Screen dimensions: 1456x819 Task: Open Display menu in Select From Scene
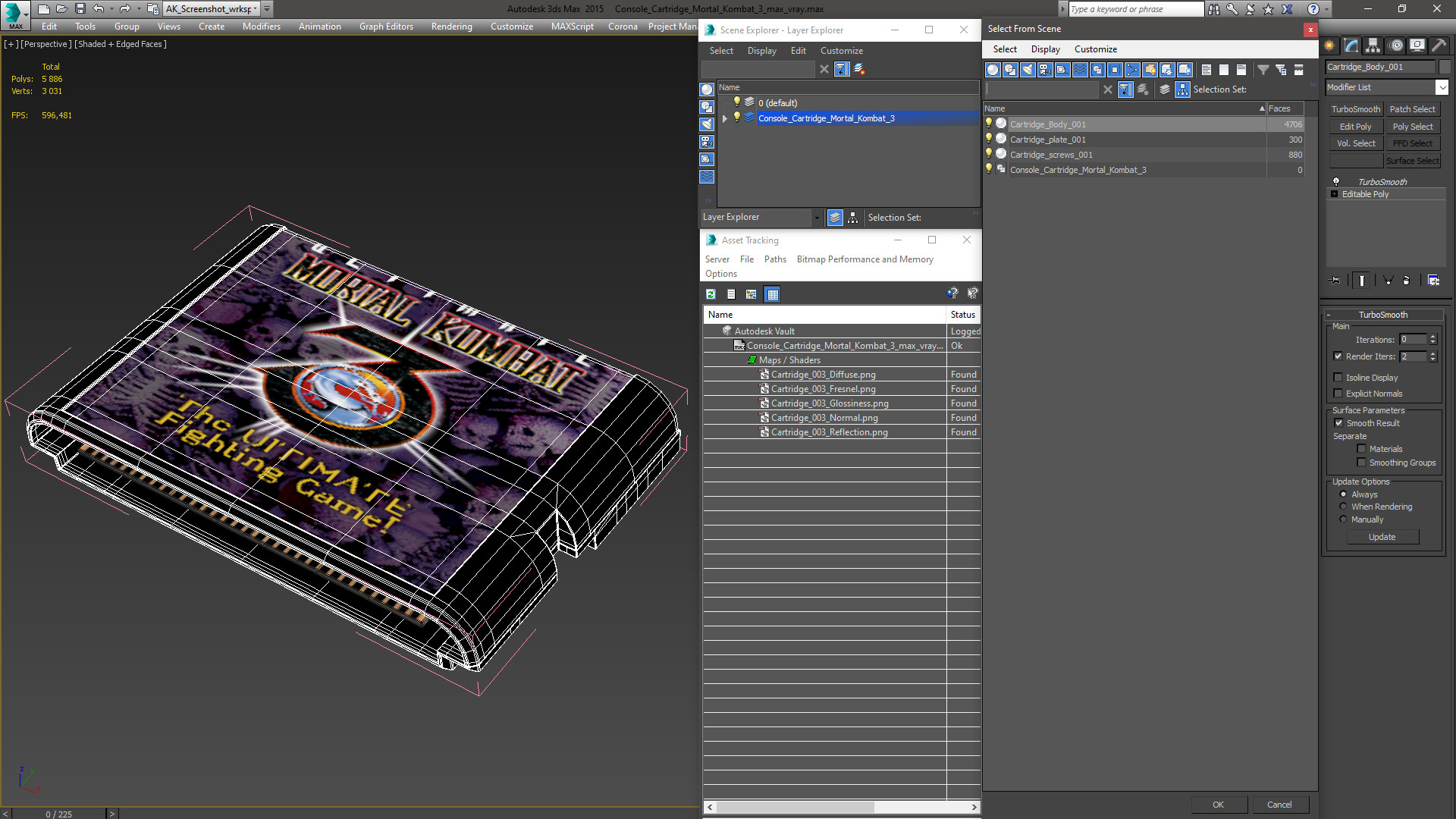pos(1045,49)
